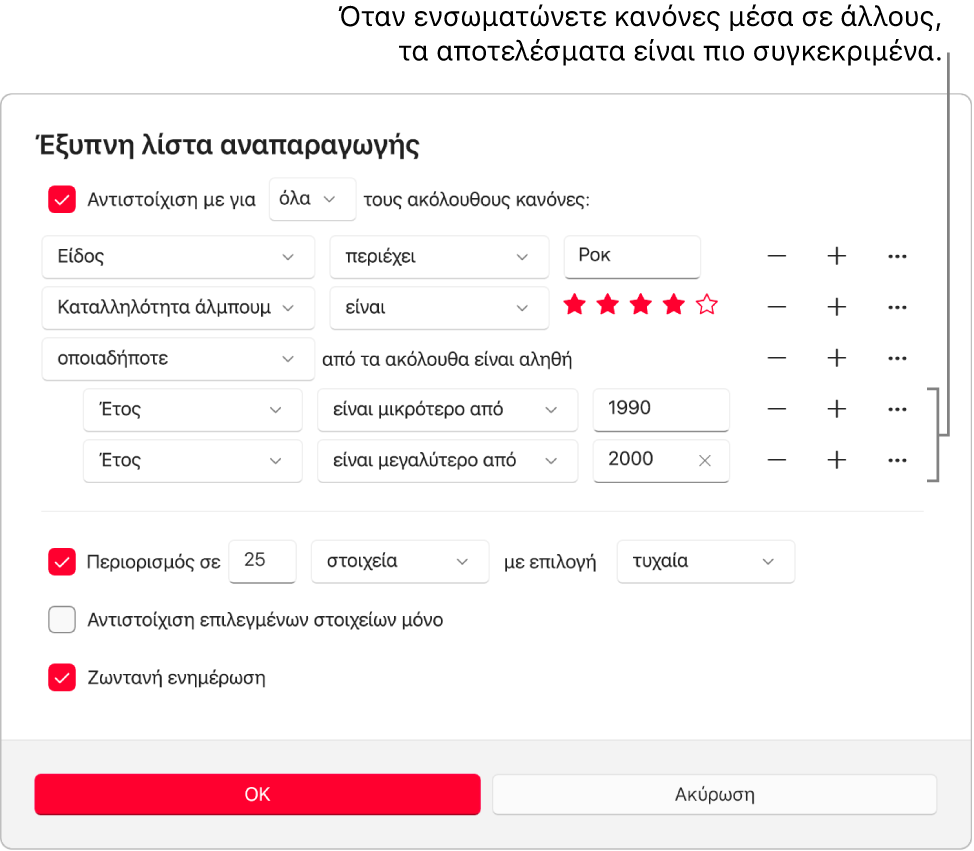The image size is (974, 851).
Task: Click the Ακύρωση button
Action: tap(714, 794)
